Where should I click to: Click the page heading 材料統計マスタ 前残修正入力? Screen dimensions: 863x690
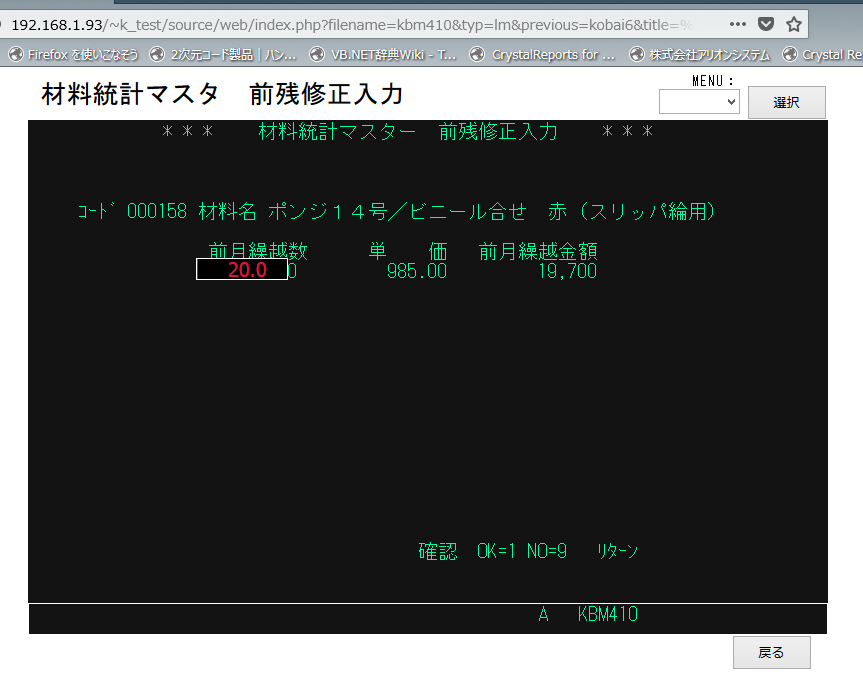(x=222, y=95)
